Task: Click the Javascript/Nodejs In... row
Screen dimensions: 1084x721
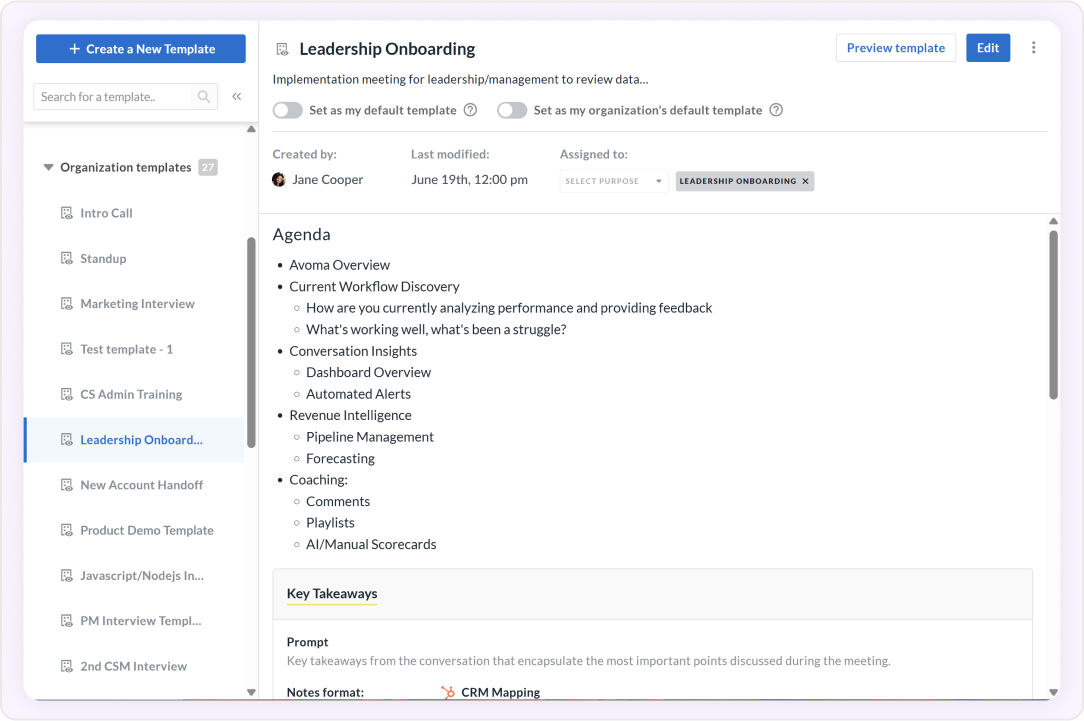Action: click(x=135, y=575)
